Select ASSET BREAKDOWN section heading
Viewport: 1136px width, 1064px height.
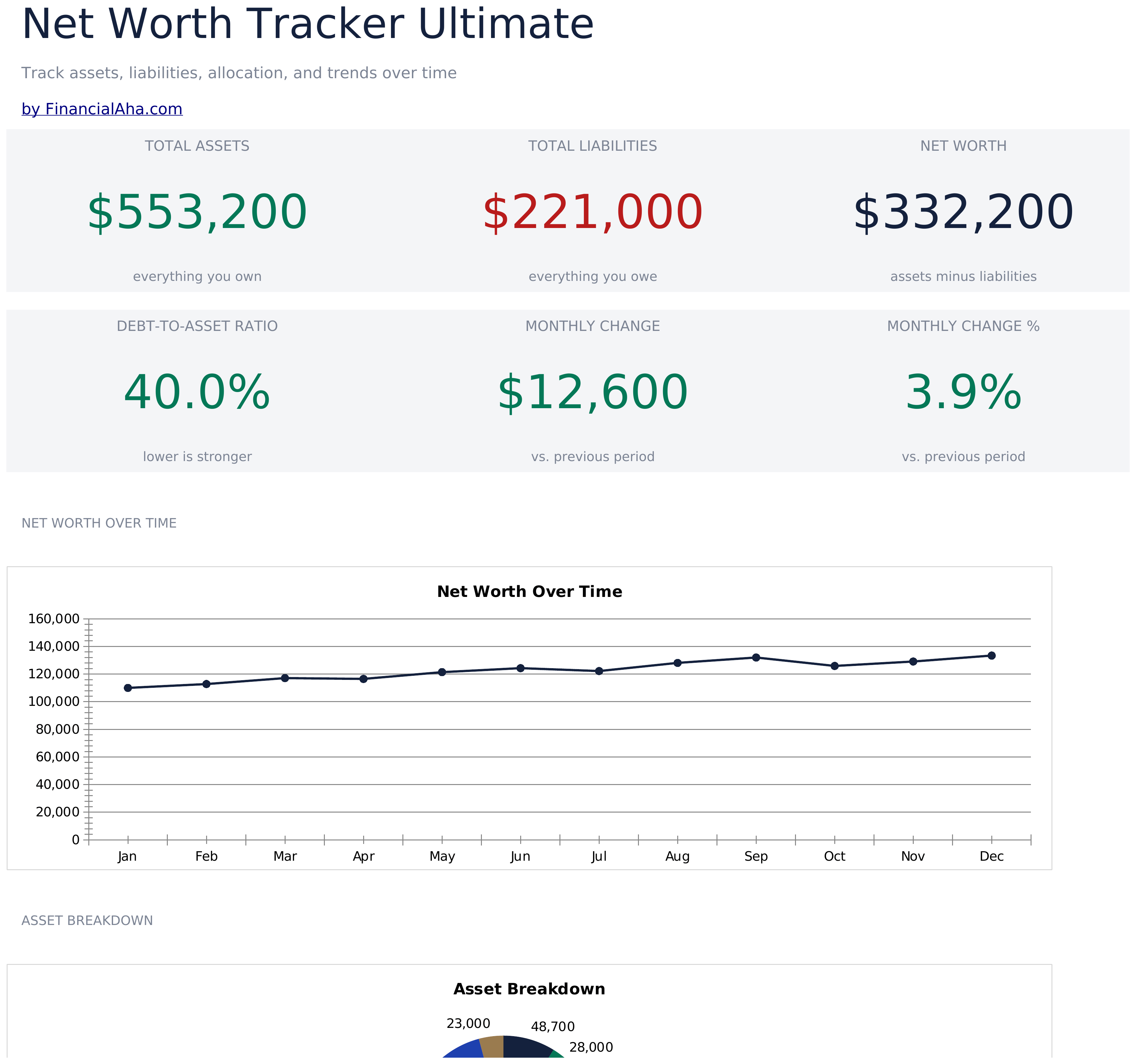87,921
